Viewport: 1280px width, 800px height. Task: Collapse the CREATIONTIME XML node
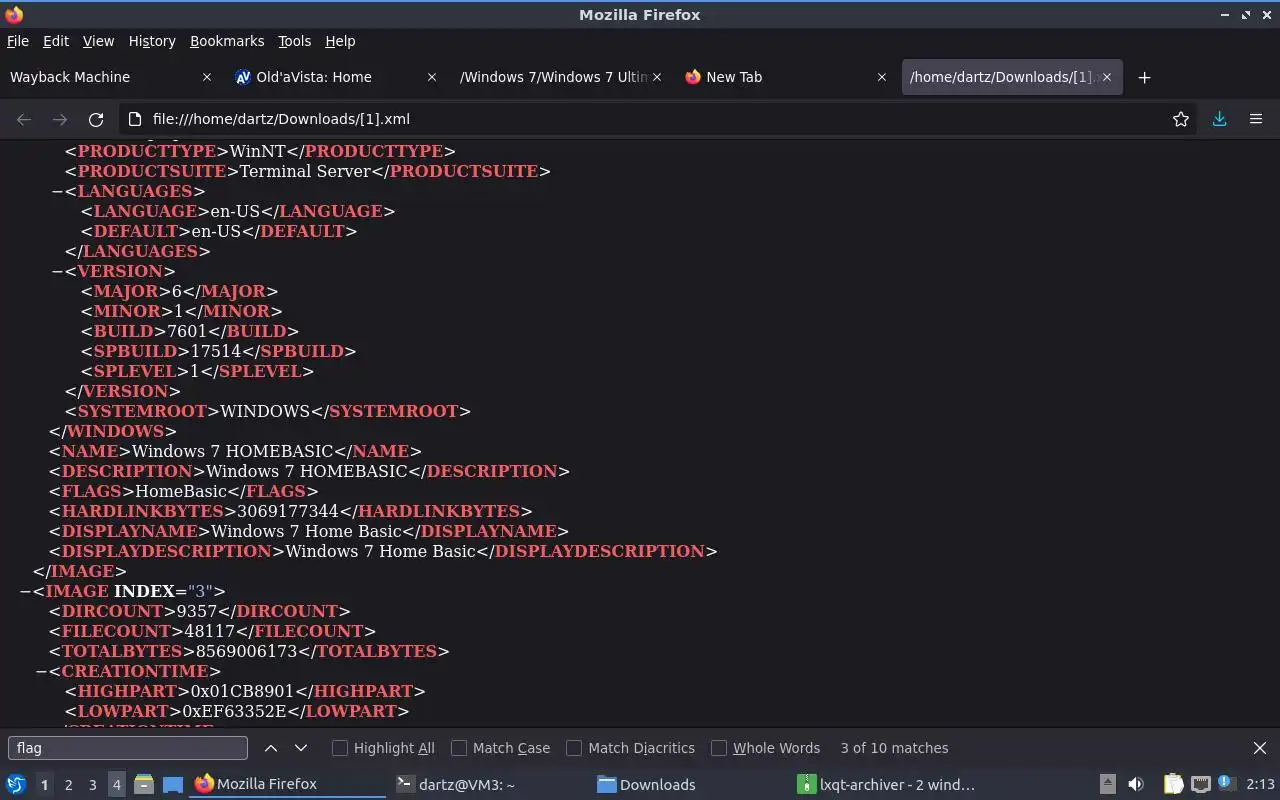41,671
